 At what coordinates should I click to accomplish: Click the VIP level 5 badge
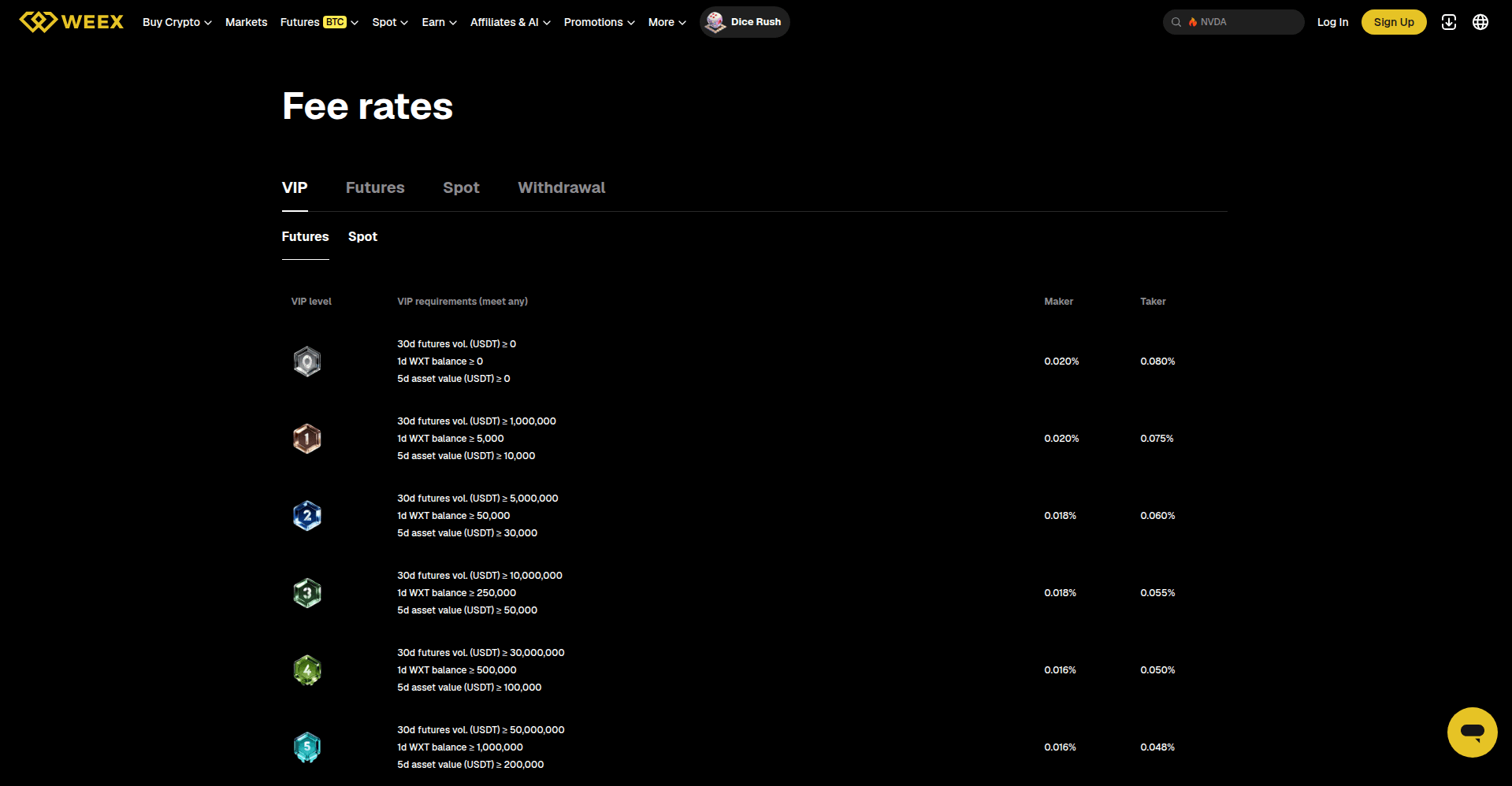tap(307, 747)
